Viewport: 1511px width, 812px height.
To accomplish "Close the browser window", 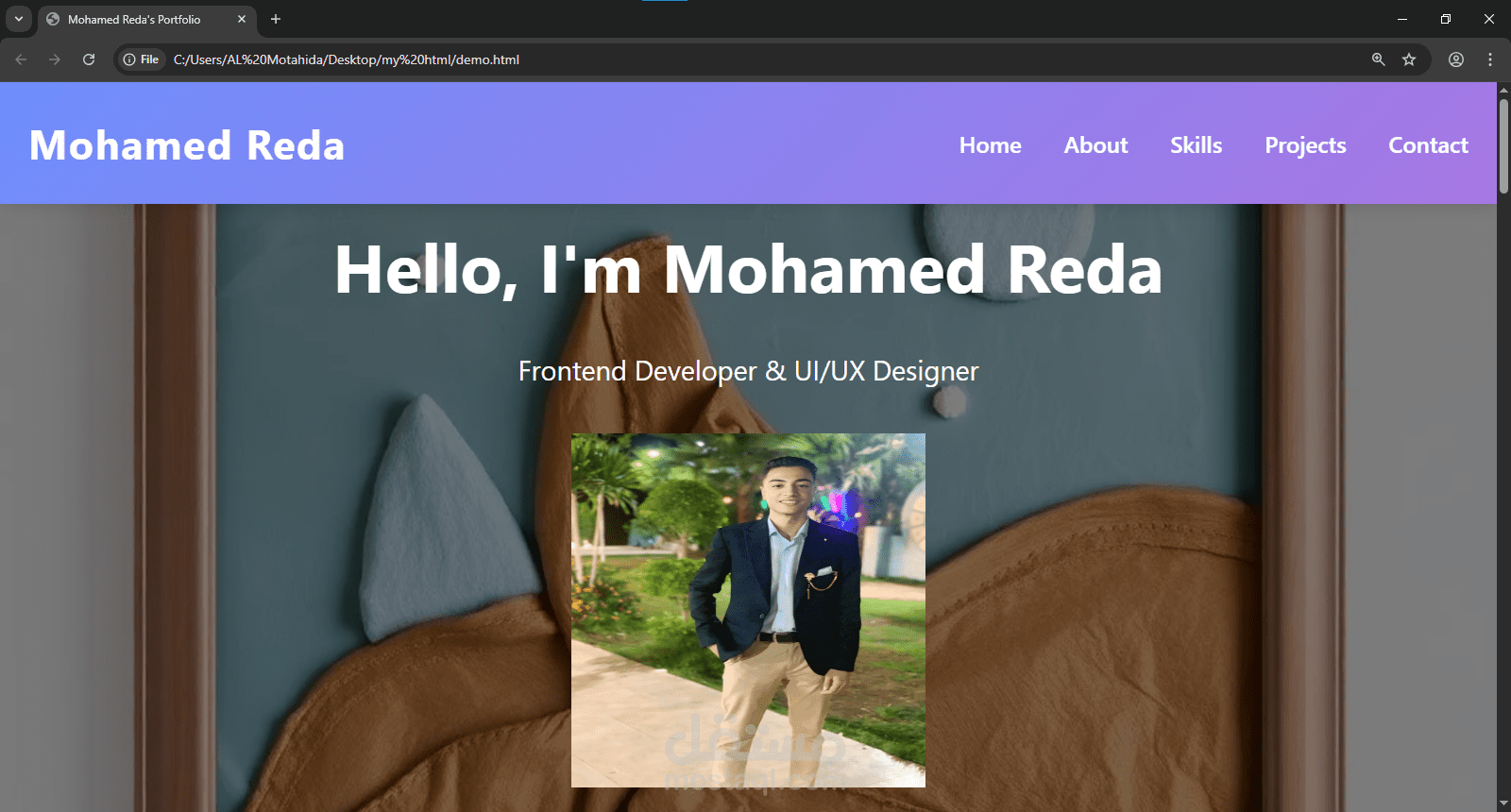I will point(1489,19).
